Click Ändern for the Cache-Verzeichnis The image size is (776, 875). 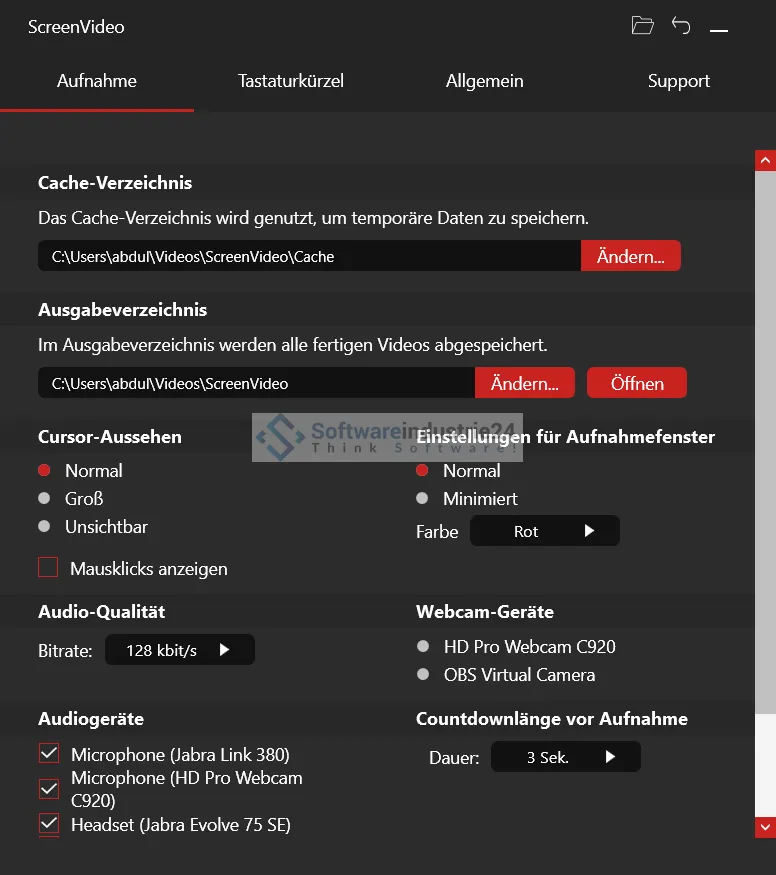[x=630, y=256]
